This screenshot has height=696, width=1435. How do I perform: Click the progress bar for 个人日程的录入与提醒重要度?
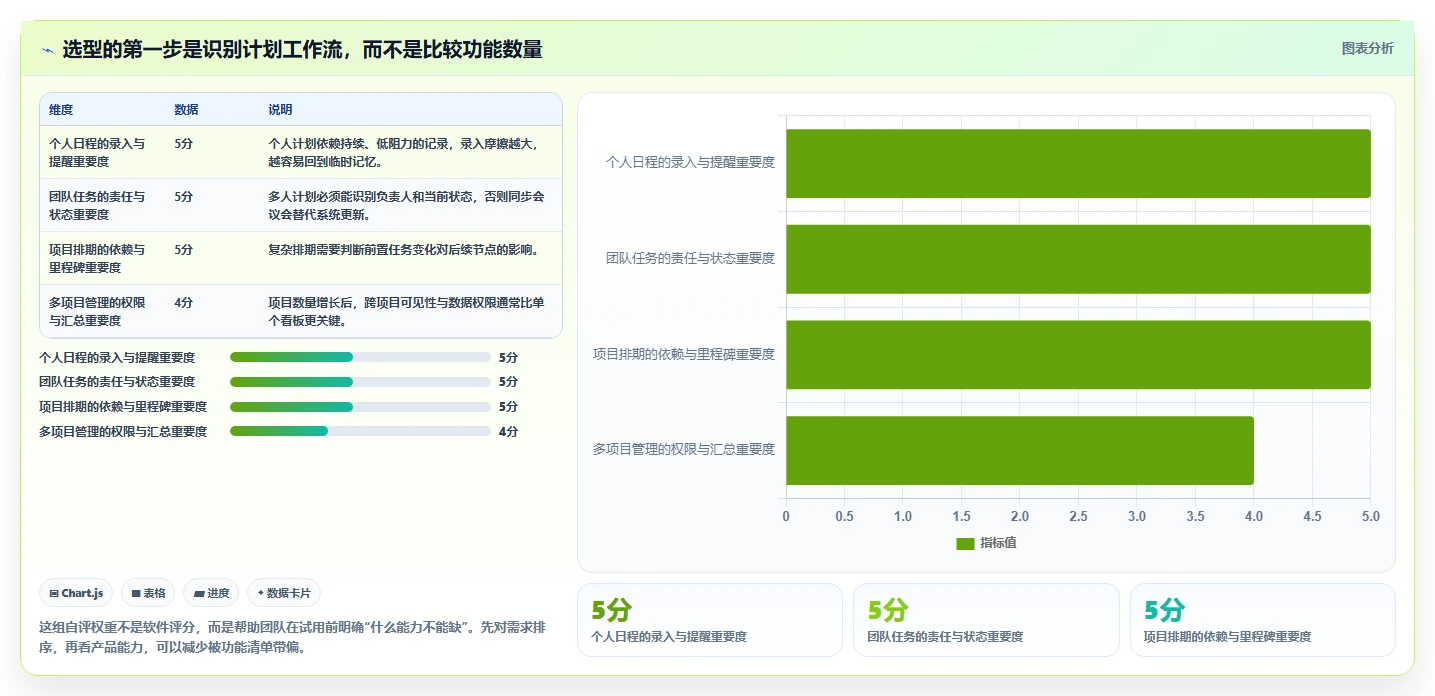[x=360, y=357]
